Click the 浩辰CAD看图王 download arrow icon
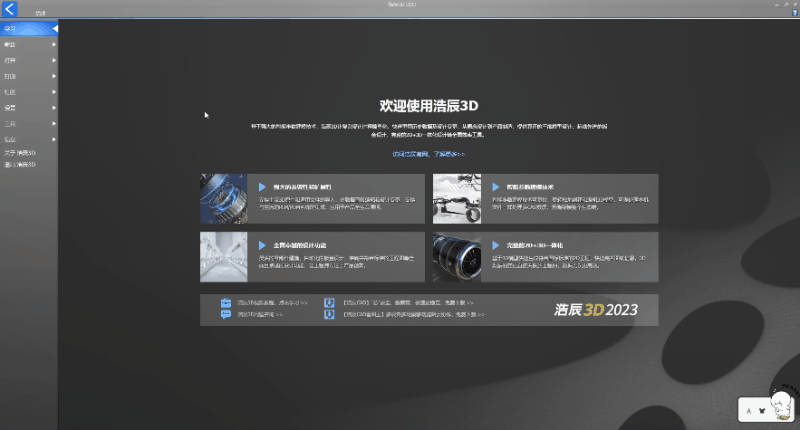This screenshot has width=800, height=430. (x=330, y=314)
